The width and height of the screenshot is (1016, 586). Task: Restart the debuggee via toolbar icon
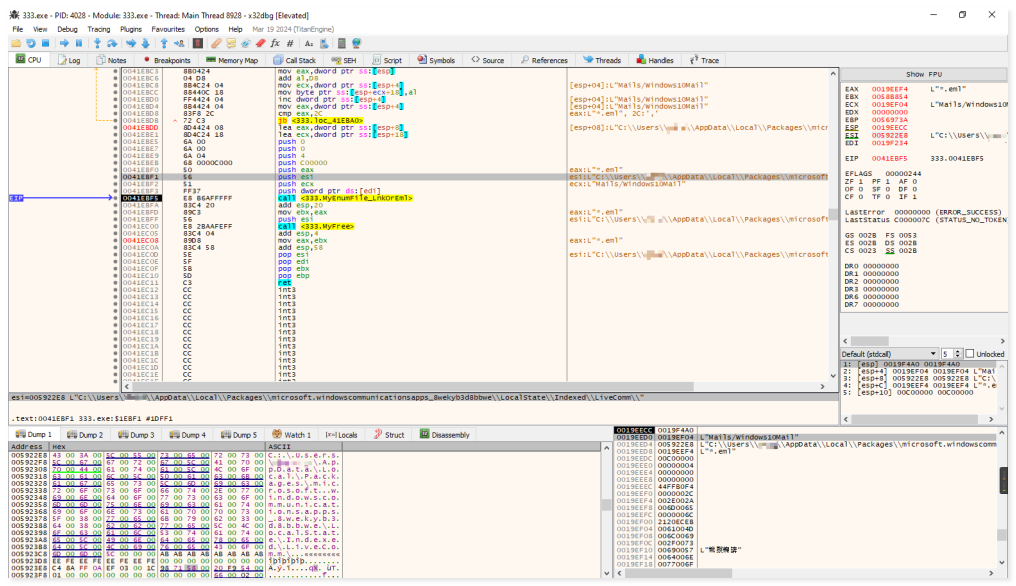[32, 44]
